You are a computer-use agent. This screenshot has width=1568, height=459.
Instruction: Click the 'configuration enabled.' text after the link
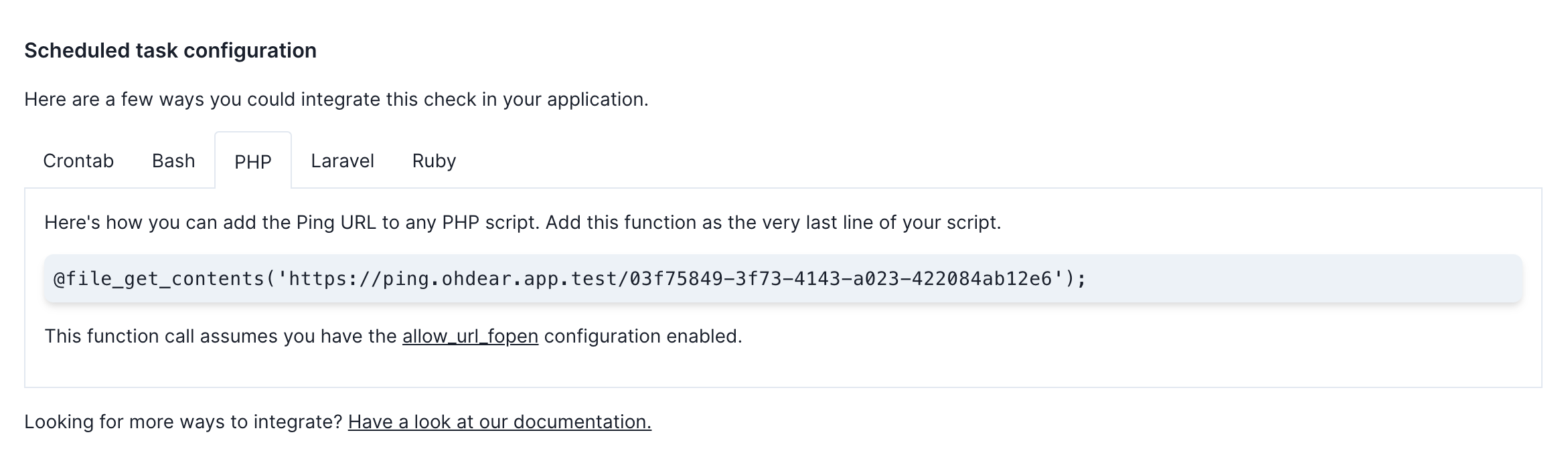pyautogui.click(x=643, y=336)
